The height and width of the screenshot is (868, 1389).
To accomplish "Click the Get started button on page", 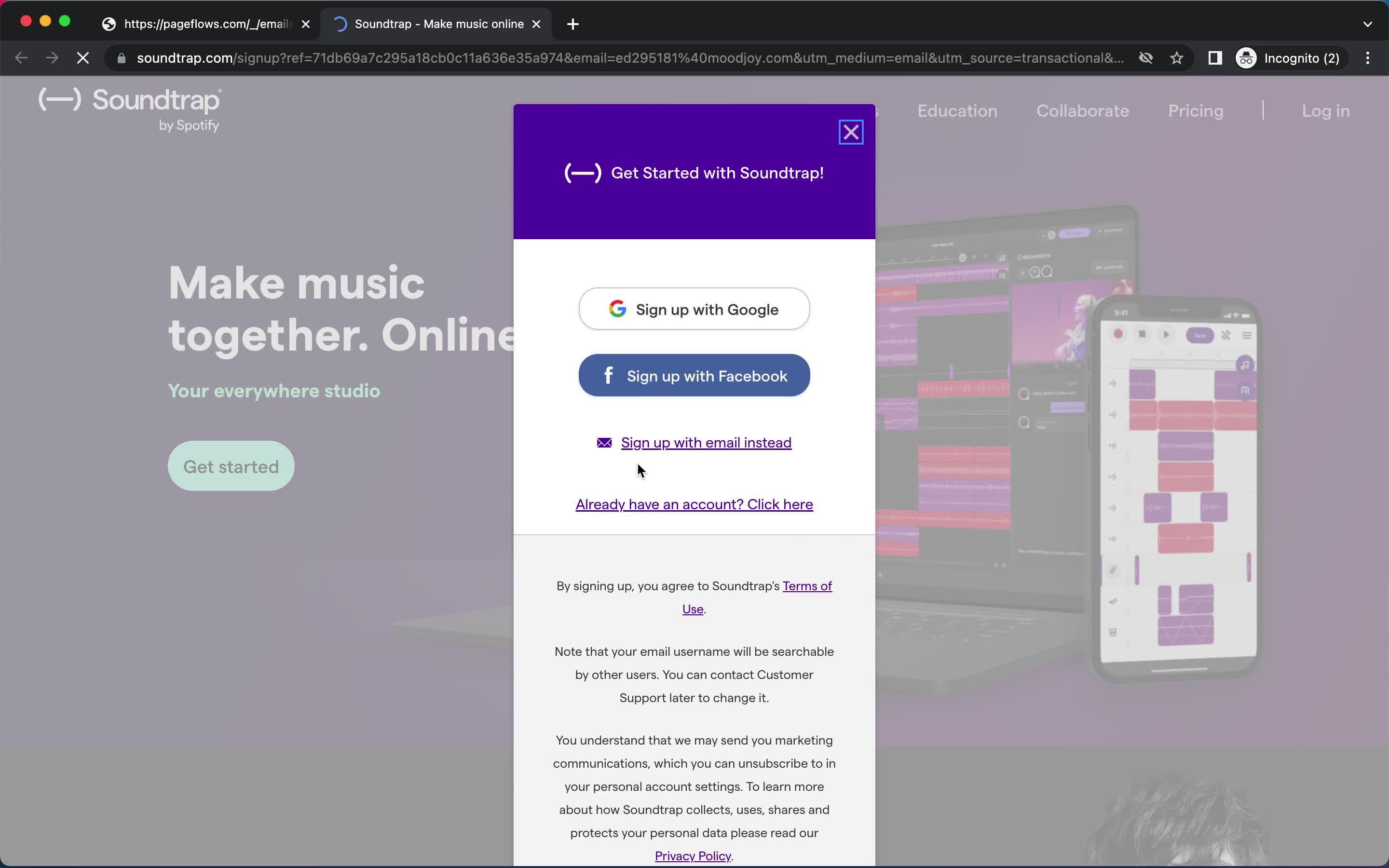I will (x=231, y=466).
